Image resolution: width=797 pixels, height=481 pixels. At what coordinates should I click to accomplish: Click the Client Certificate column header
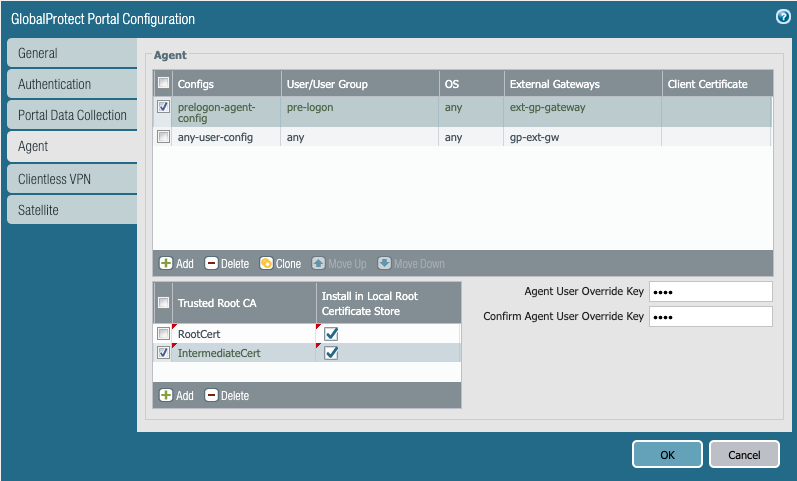tap(718, 84)
